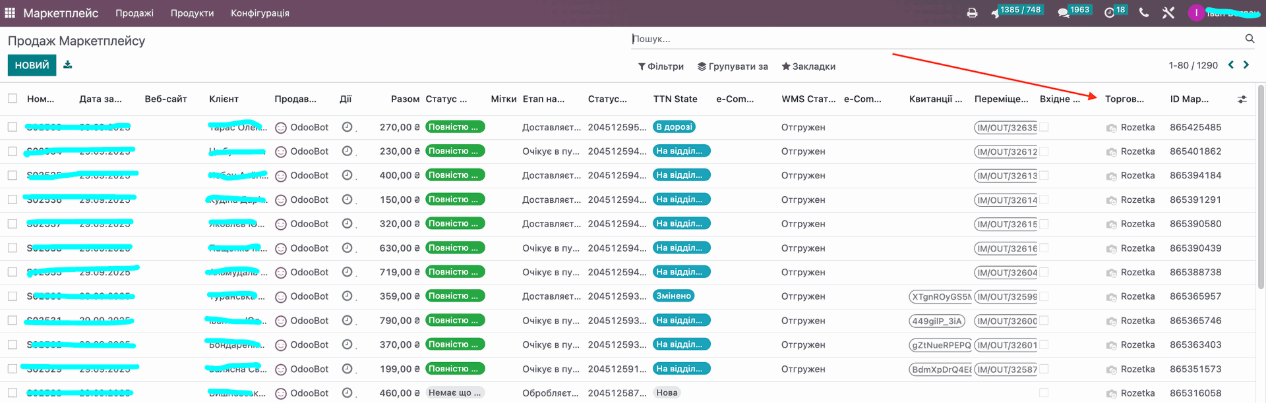Select checkbox for the 400,00 ₴ row

point(13,175)
